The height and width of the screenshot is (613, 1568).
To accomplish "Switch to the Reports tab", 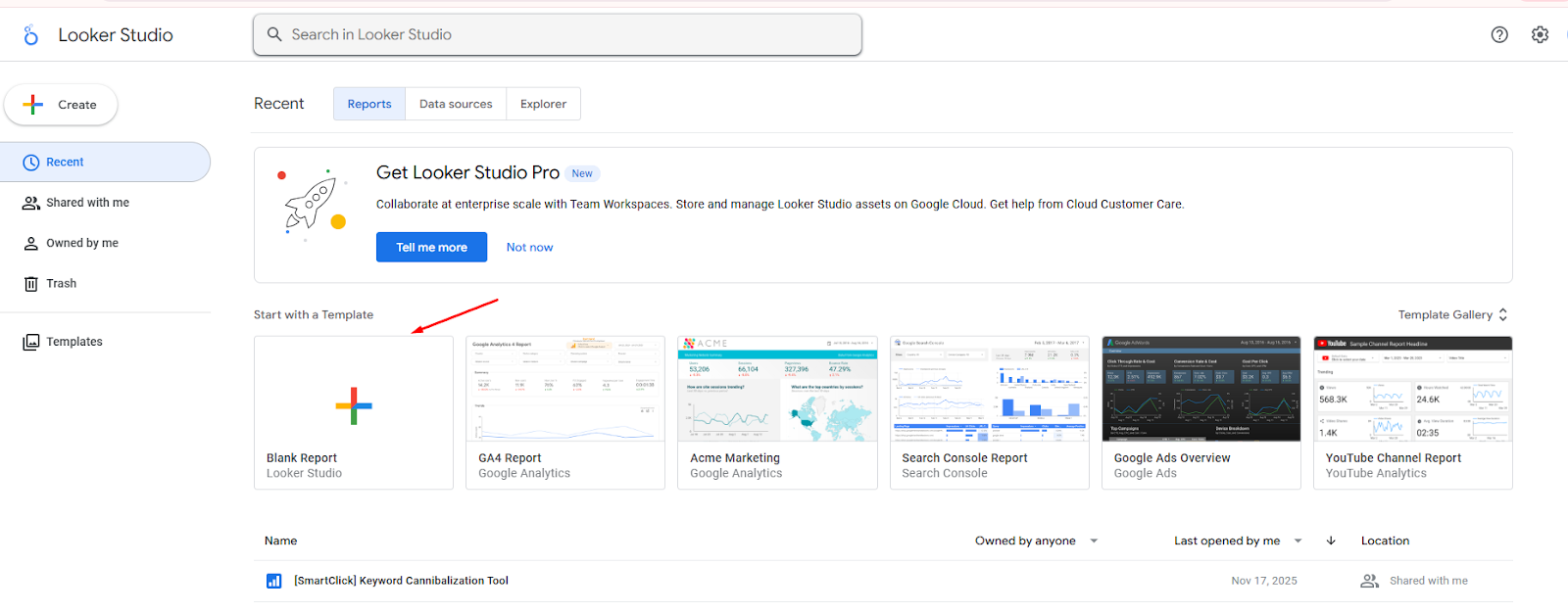I will 369,104.
